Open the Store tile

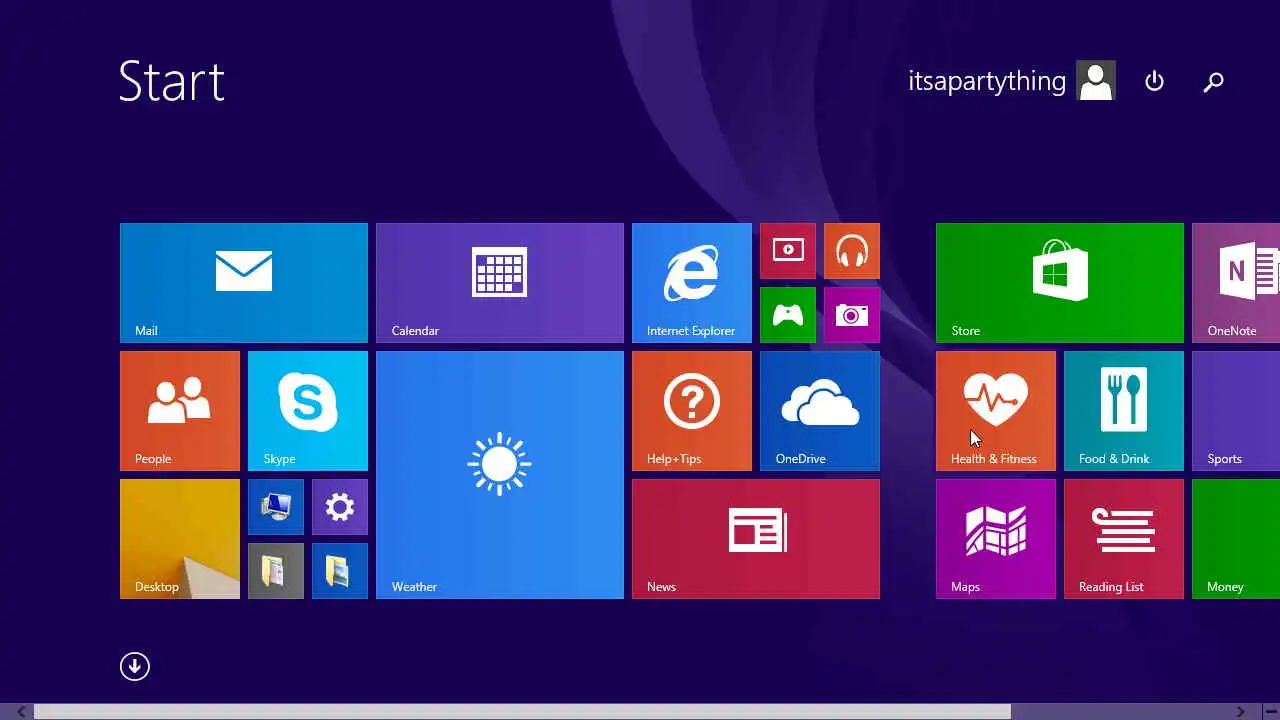(x=1060, y=283)
